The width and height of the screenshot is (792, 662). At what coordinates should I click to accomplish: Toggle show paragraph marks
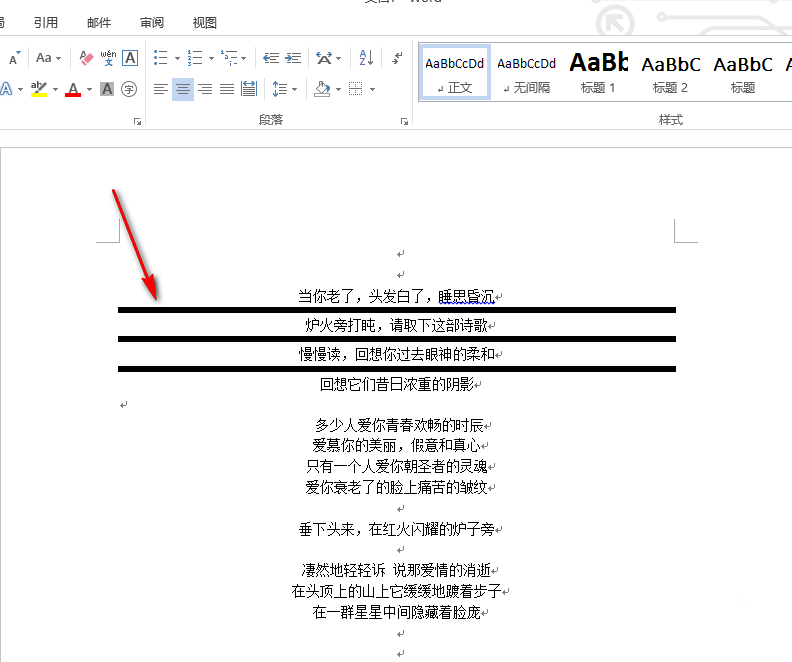[x=398, y=58]
